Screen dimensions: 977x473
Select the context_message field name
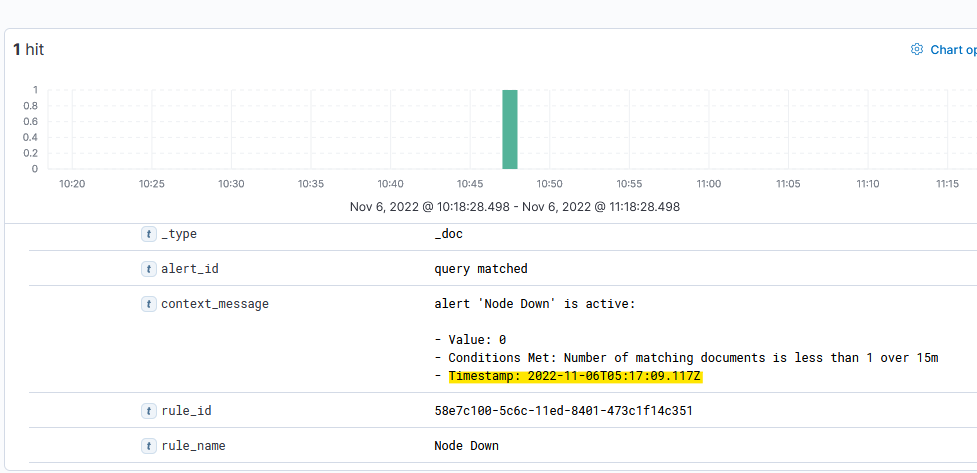(x=215, y=304)
